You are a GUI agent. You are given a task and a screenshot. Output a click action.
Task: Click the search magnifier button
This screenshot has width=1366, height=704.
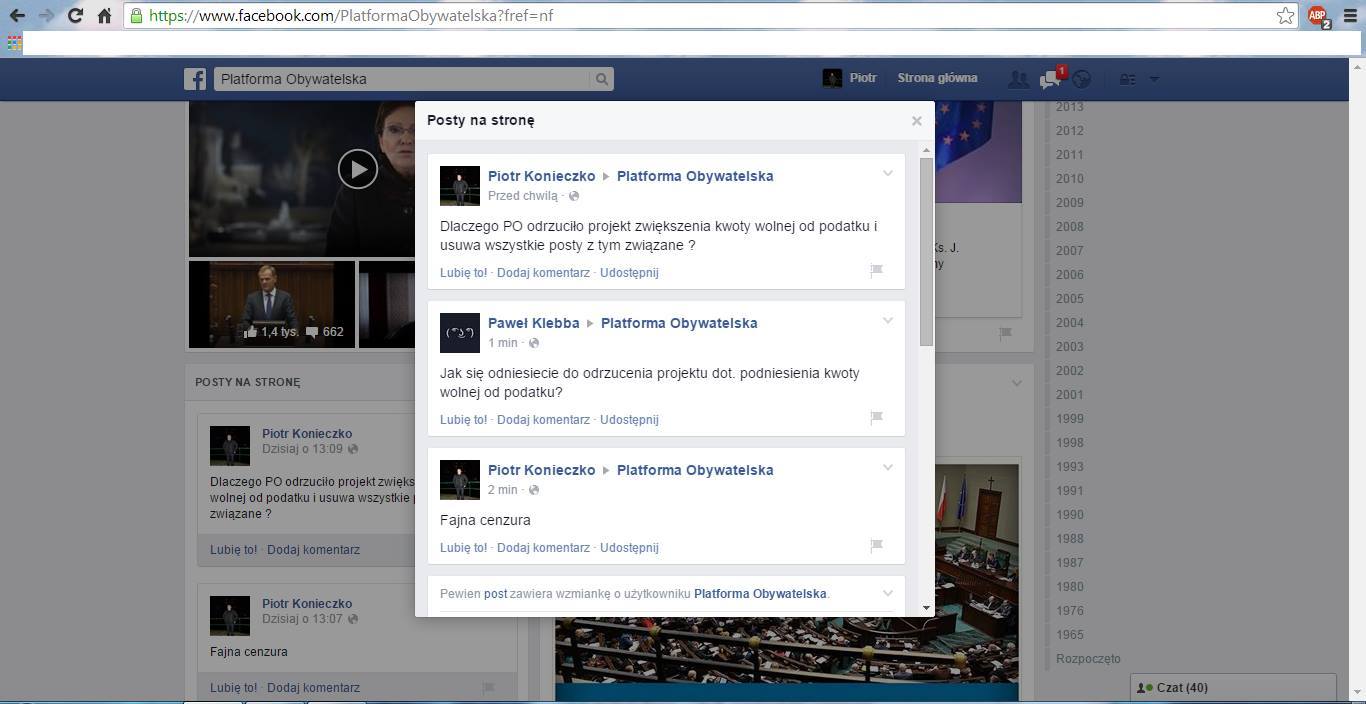(602, 79)
